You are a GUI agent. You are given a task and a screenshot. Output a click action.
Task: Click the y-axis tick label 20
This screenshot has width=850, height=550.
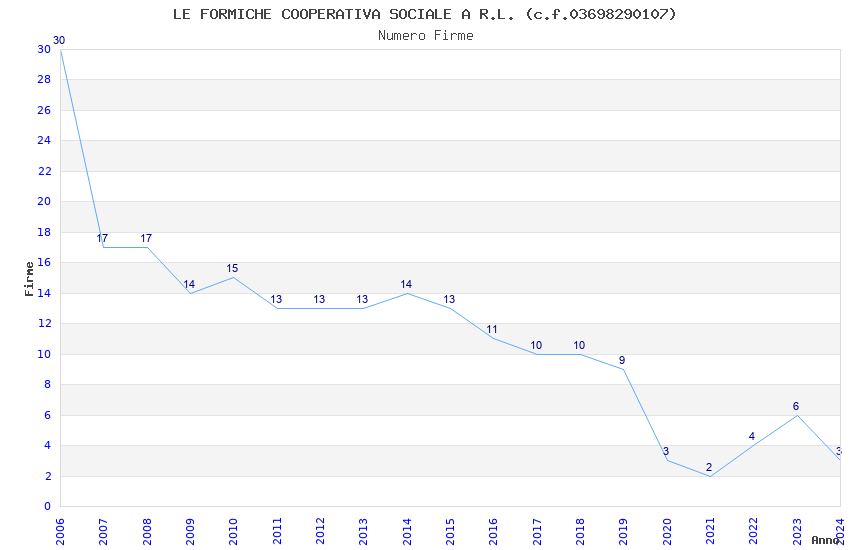click(44, 202)
